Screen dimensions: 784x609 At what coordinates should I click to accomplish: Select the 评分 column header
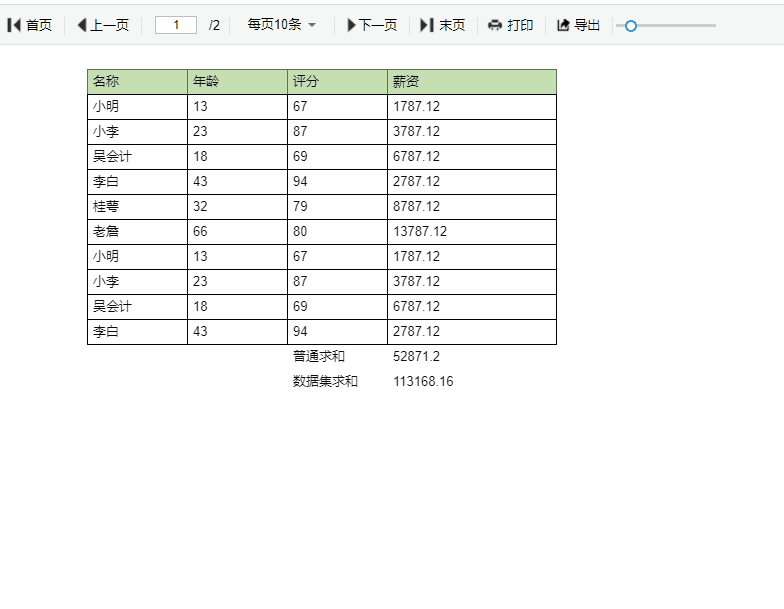[338, 82]
